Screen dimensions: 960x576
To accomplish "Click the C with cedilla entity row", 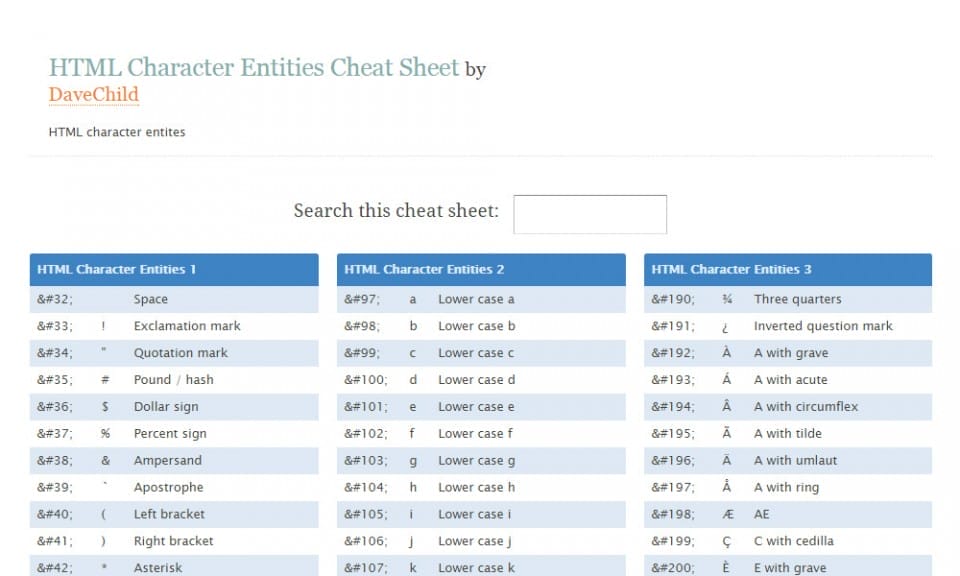I will tap(780, 541).
